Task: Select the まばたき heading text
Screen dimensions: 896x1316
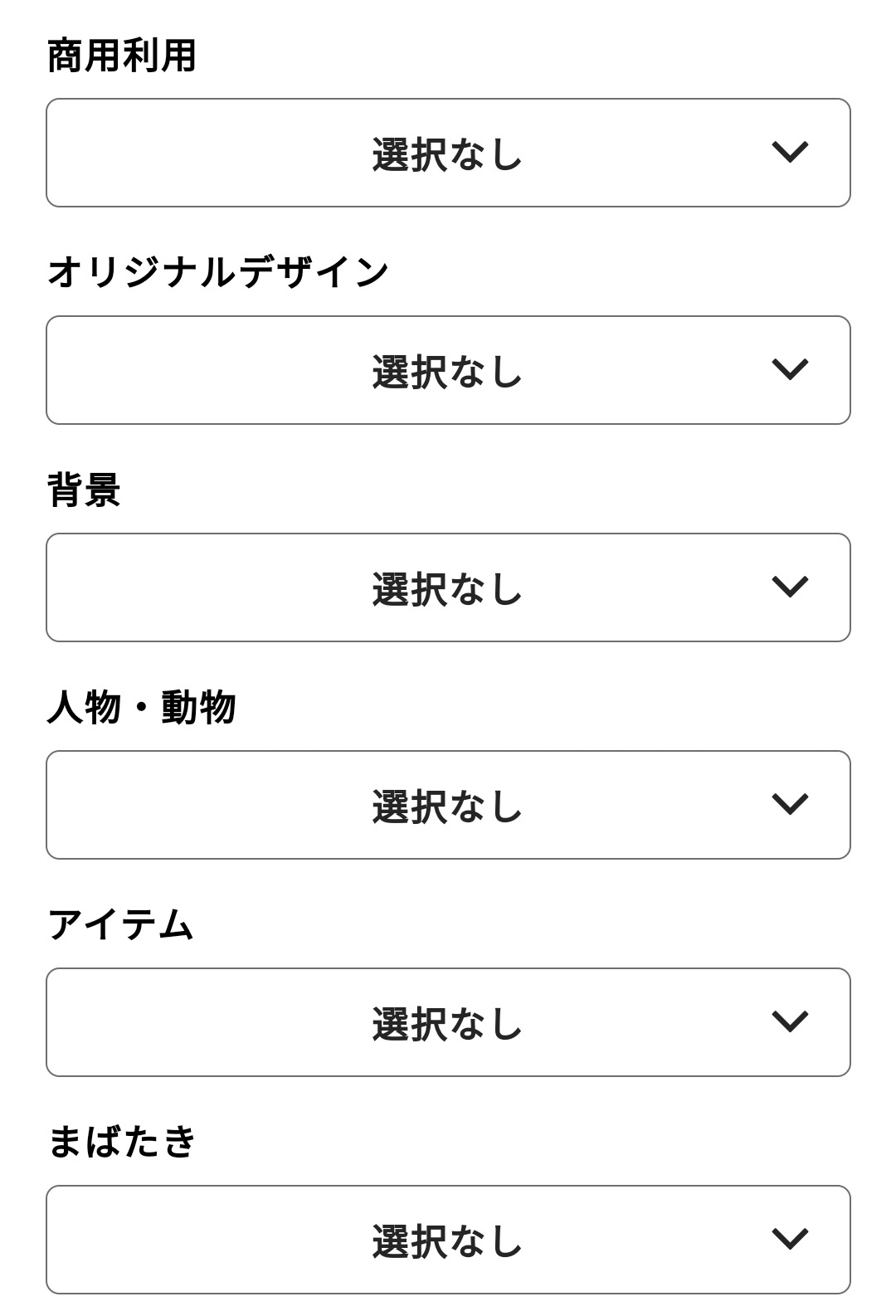Action: tap(122, 1142)
